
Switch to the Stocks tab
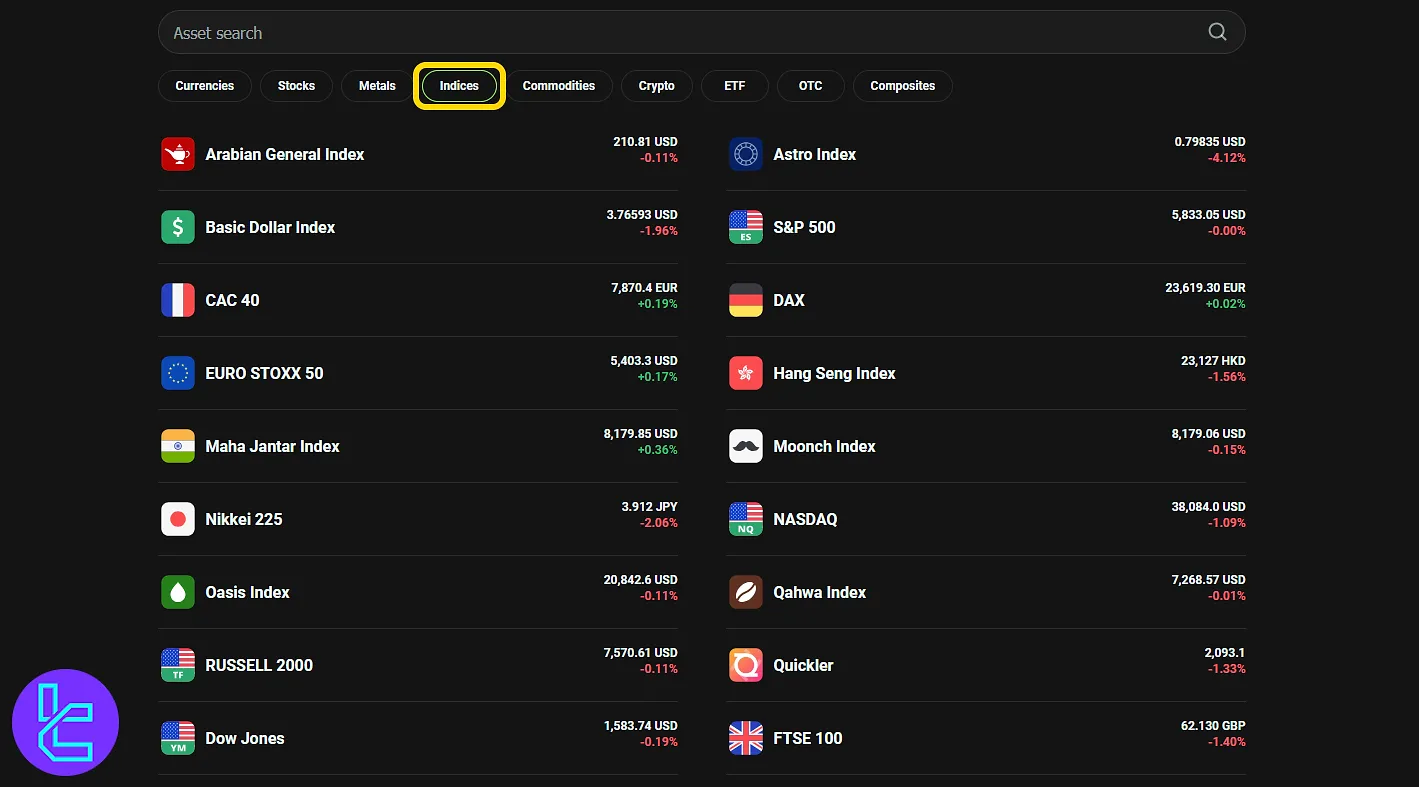pos(296,86)
